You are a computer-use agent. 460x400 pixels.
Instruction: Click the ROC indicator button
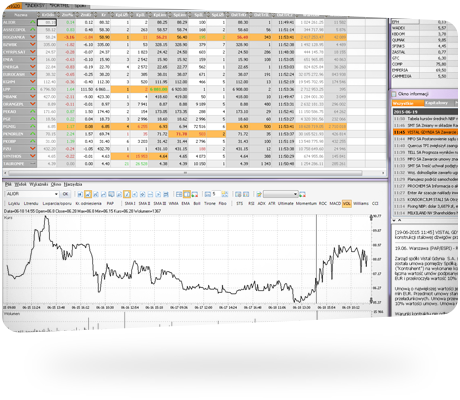323,203
